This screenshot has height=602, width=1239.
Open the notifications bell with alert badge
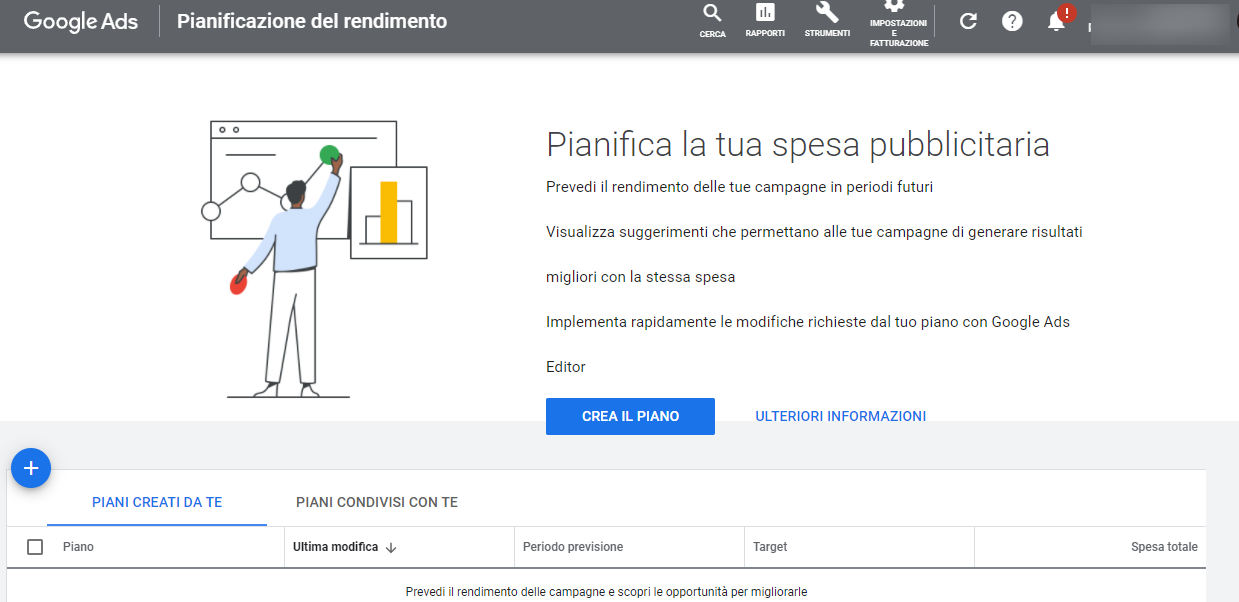pyautogui.click(x=1055, y=21)
